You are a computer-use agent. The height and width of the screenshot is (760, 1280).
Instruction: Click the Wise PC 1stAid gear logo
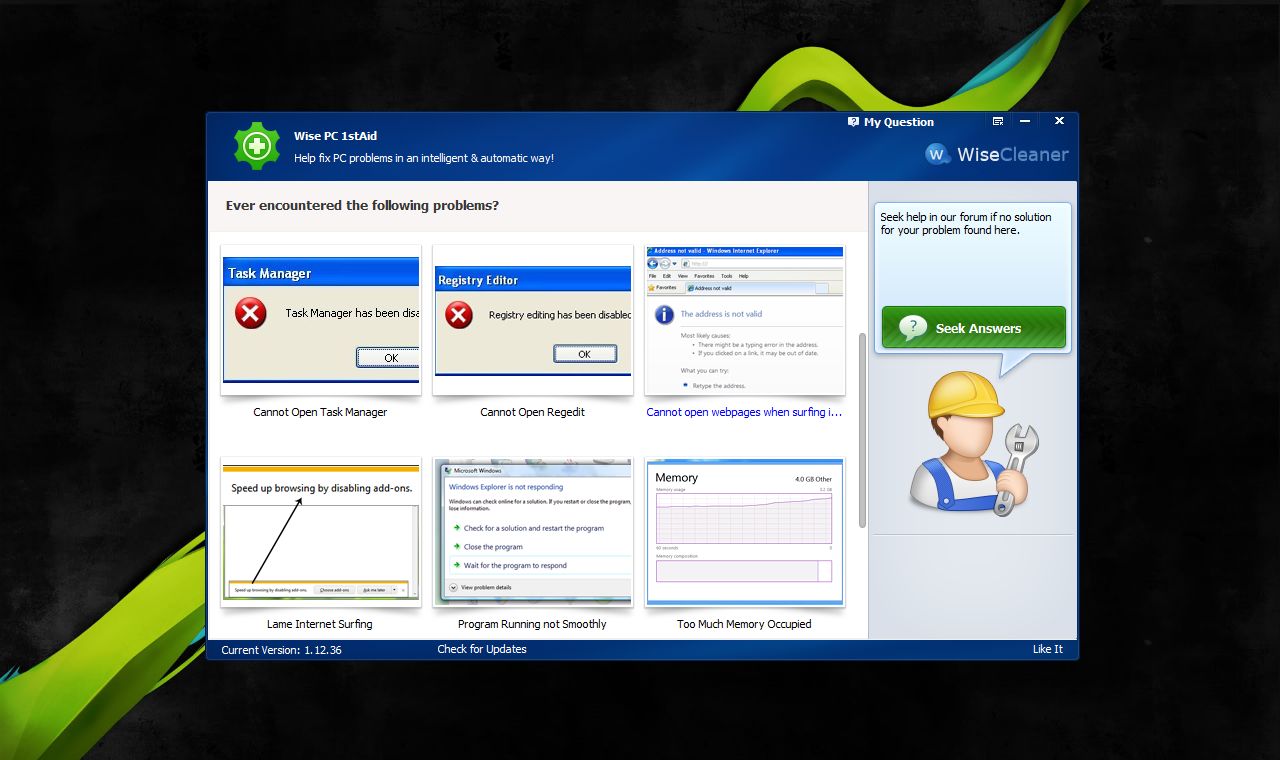tap(256, 146)
